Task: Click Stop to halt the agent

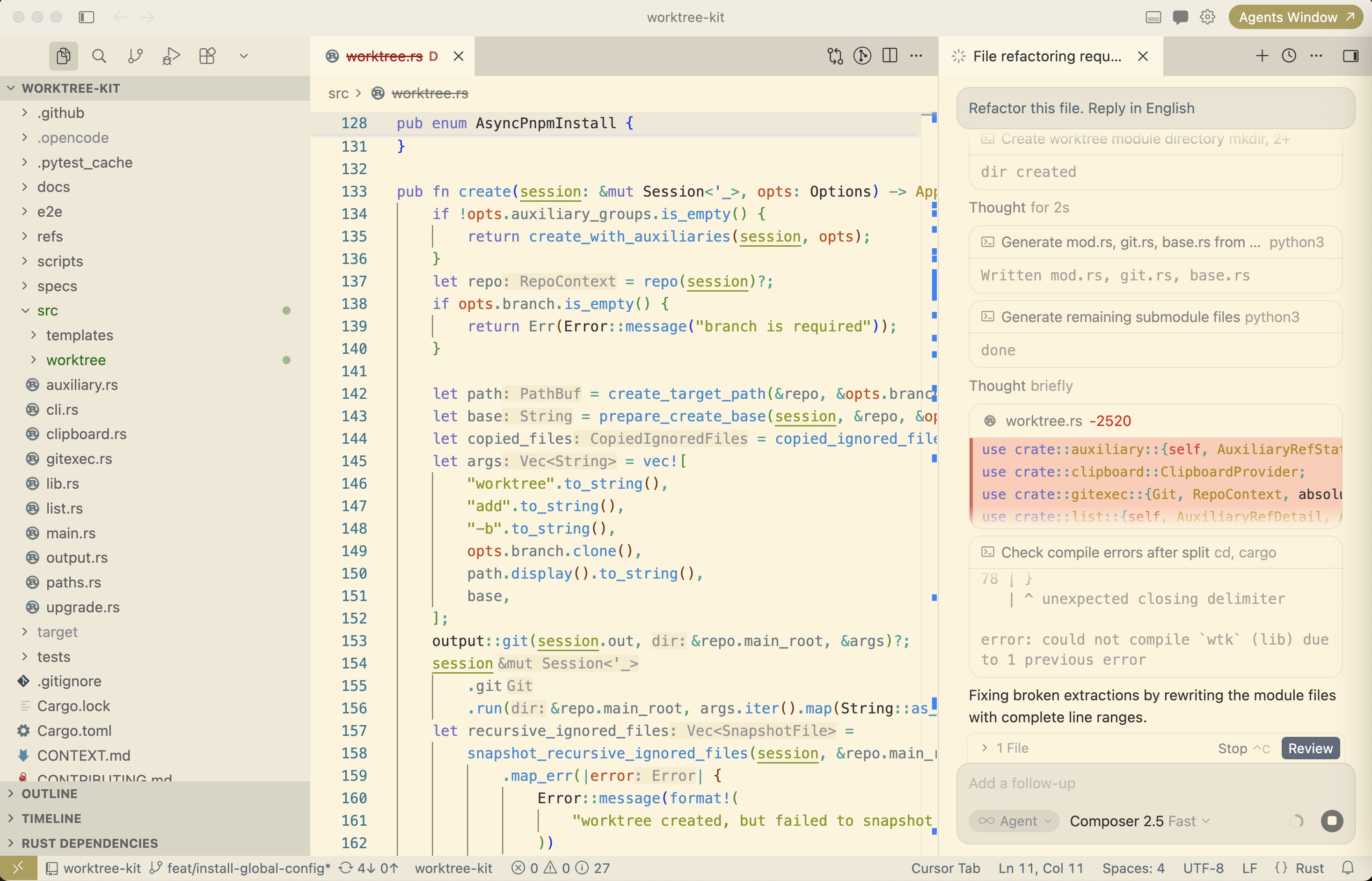Action: tap(1244, 748)
